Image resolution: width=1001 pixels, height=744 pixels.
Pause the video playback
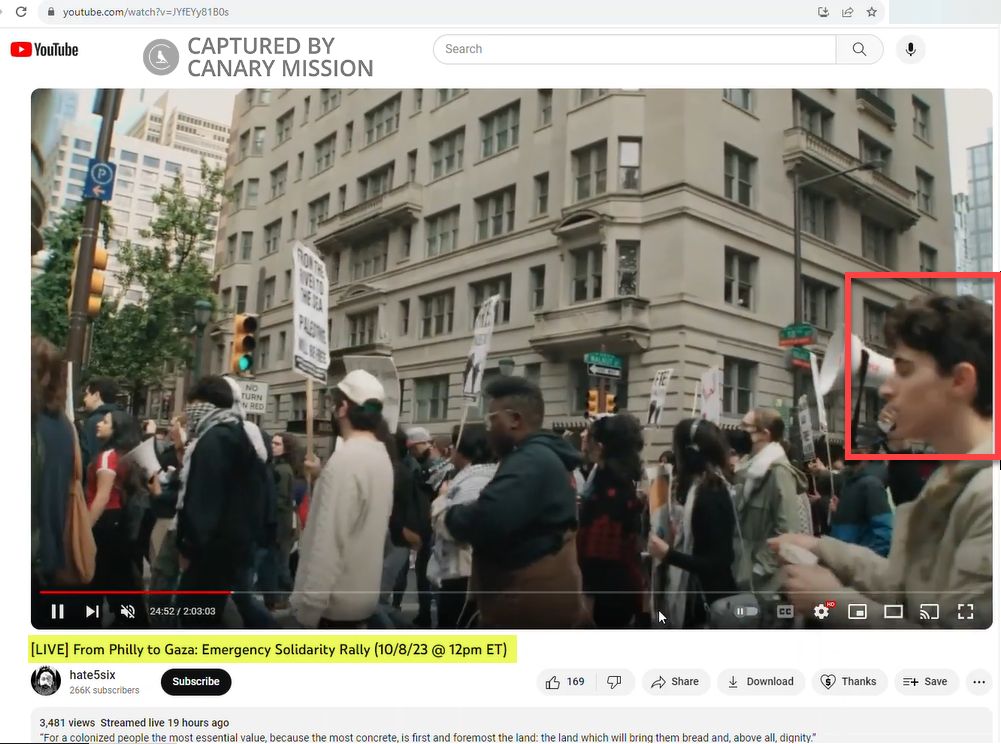coord(57,611)
